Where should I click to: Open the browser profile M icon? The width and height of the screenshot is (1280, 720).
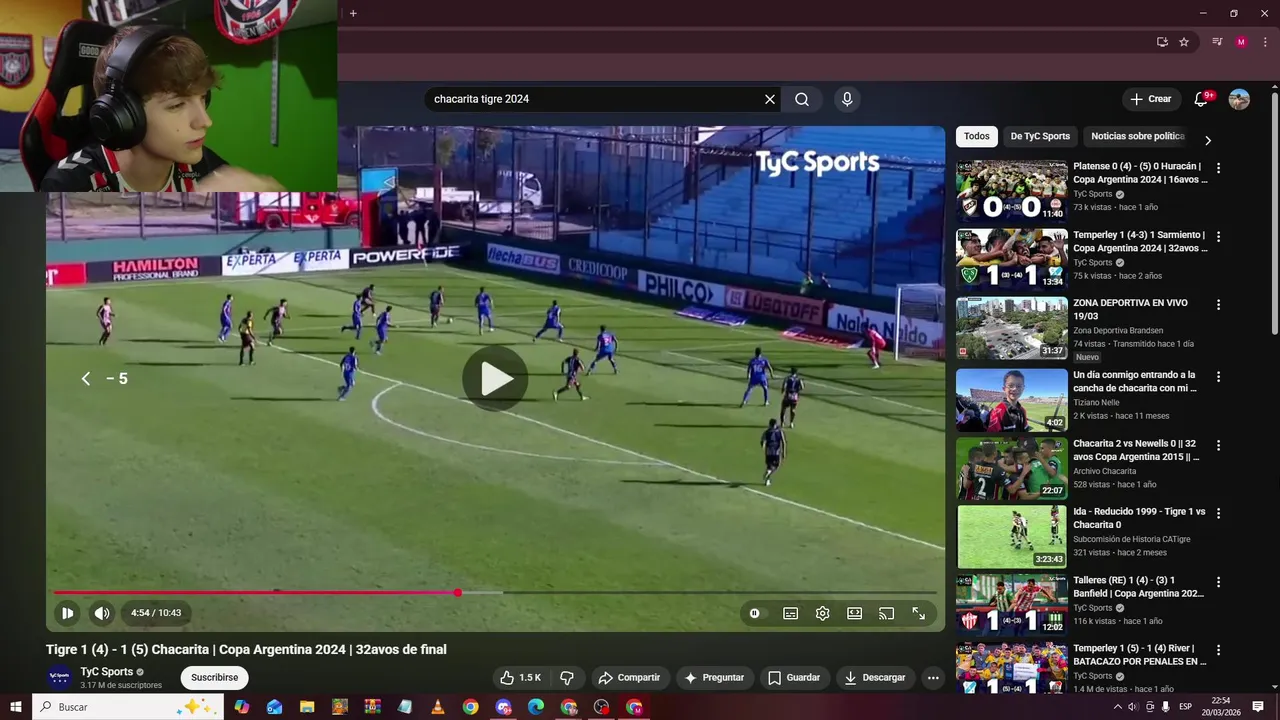[1241, 42]
